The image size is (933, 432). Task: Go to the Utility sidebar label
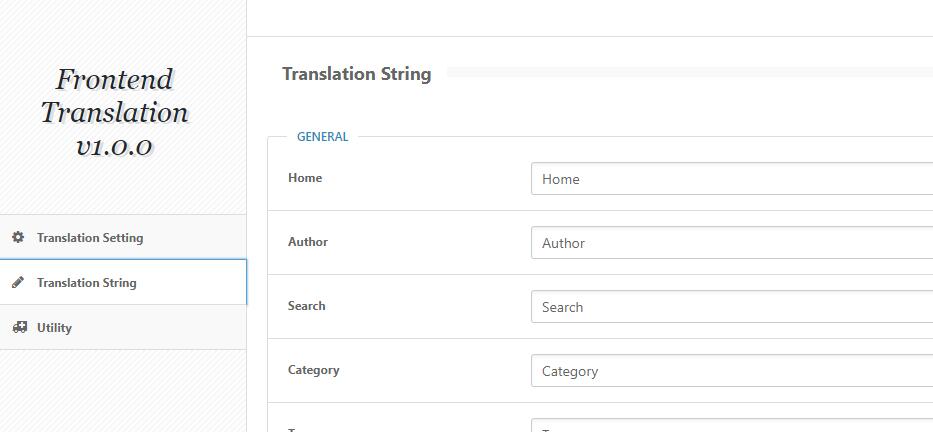[54, 328]
